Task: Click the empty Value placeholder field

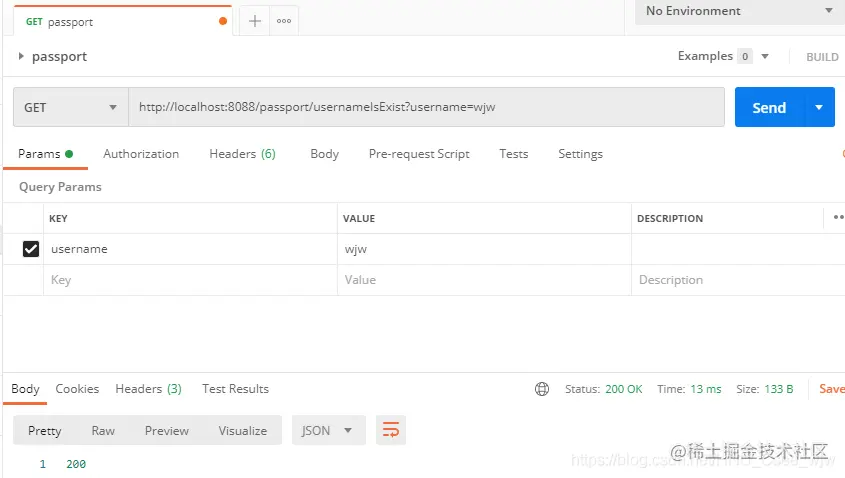Action: (484, 280)
